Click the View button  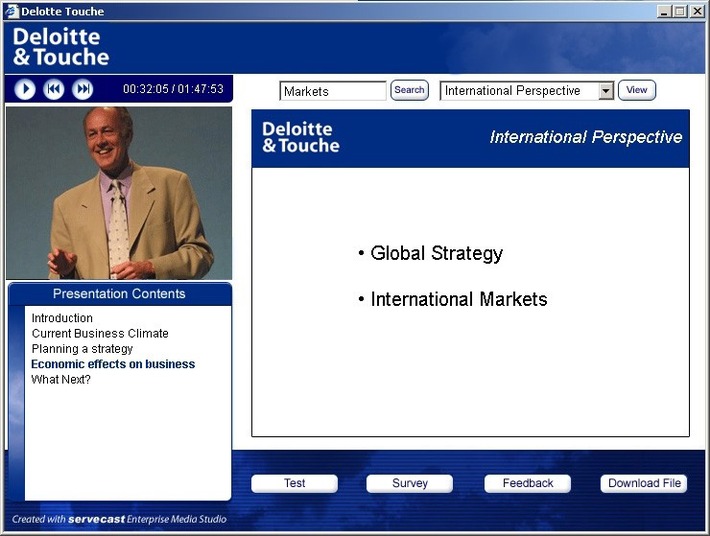pyautogui.click(x=637, y=90)
